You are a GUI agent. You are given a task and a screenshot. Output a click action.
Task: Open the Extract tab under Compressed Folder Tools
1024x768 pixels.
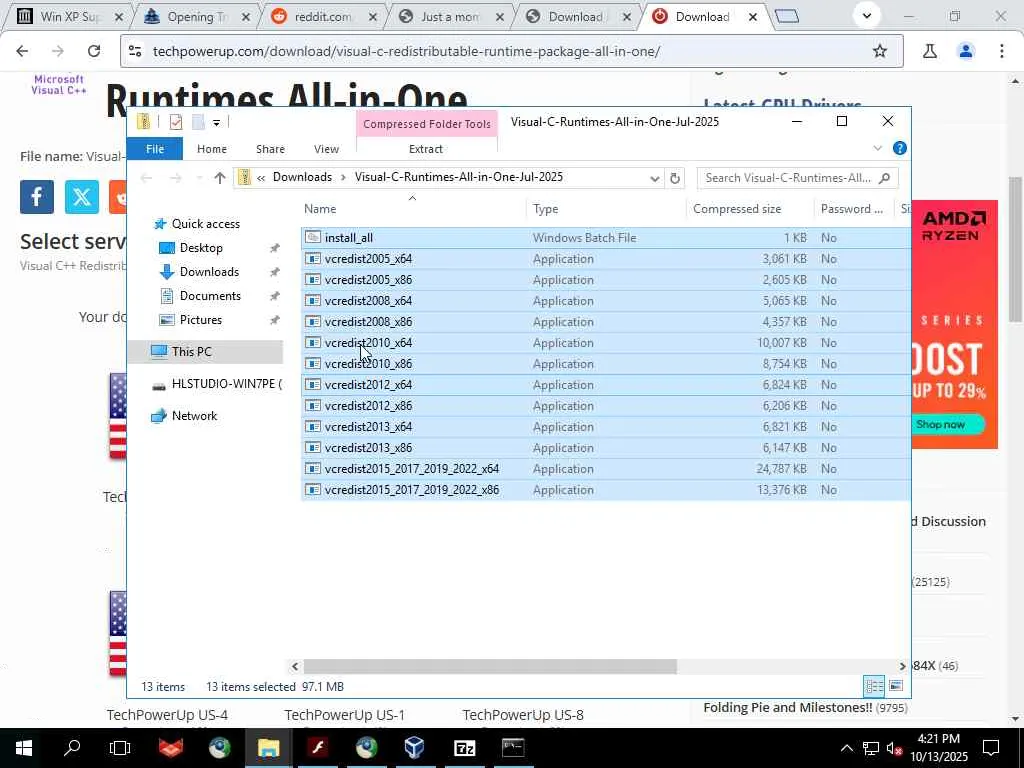point(426,149)
